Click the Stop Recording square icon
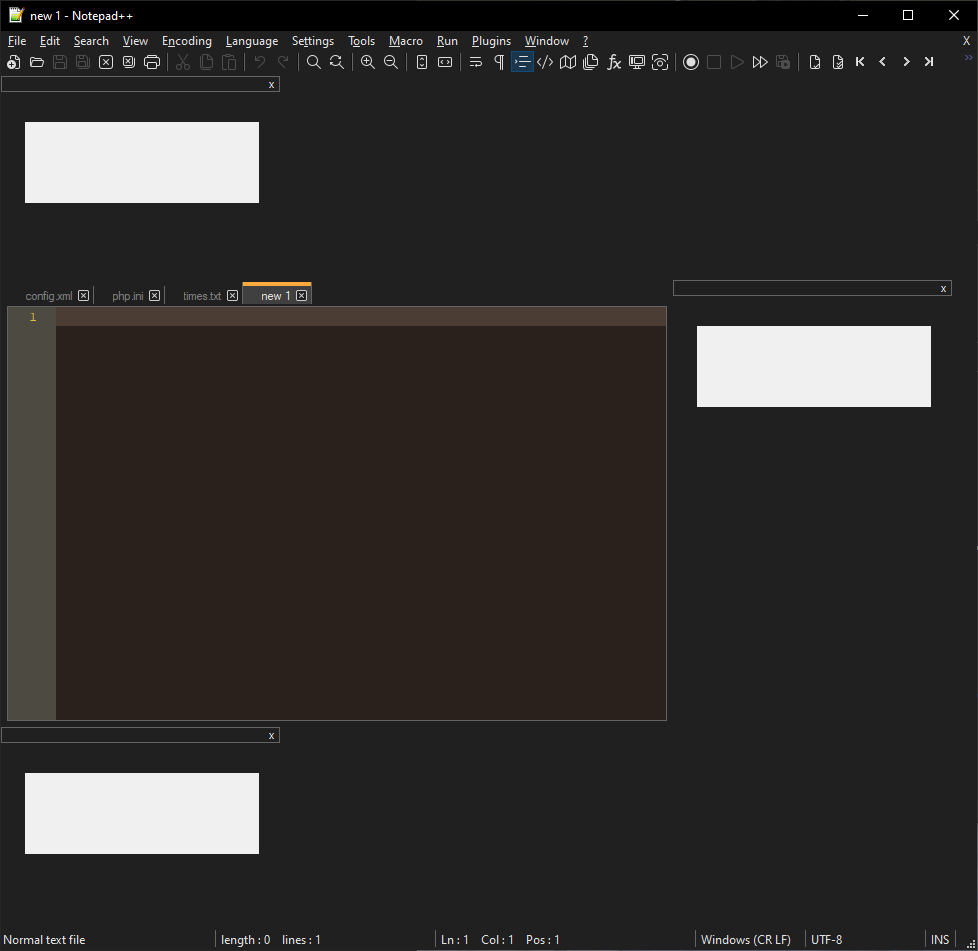The width and height of the screenshot is (978, 951). coord(714,62)
